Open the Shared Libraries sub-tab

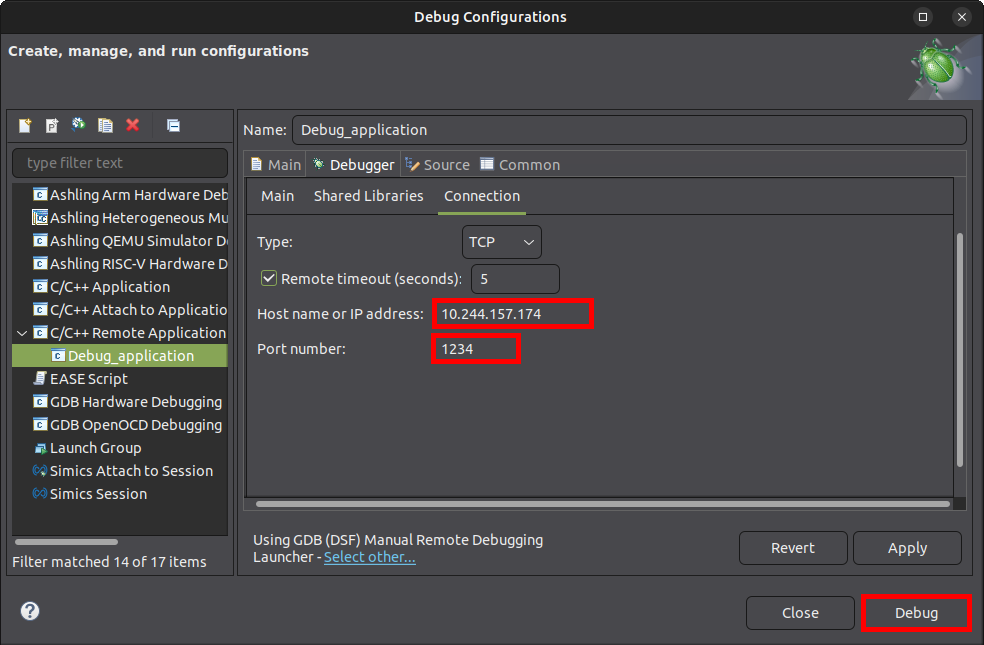368,196
